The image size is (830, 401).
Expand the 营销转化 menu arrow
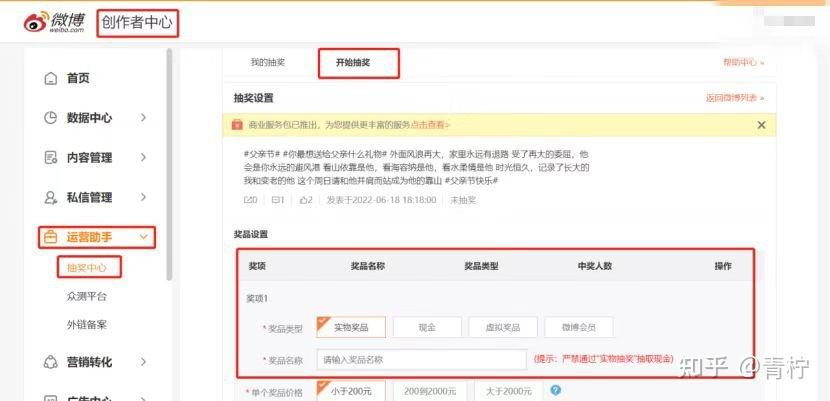pyautogui.click(x=143, y=362)
